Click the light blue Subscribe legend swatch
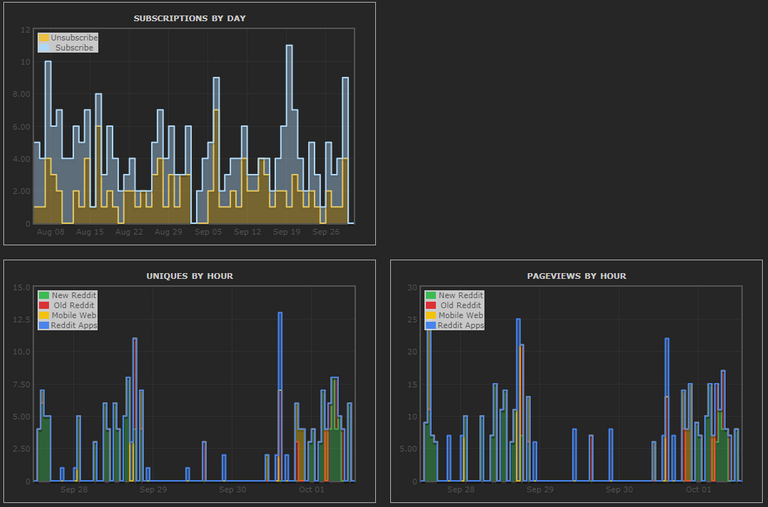Screen dimensions: 768x507 pyautogui.click(x=44, y=48)
